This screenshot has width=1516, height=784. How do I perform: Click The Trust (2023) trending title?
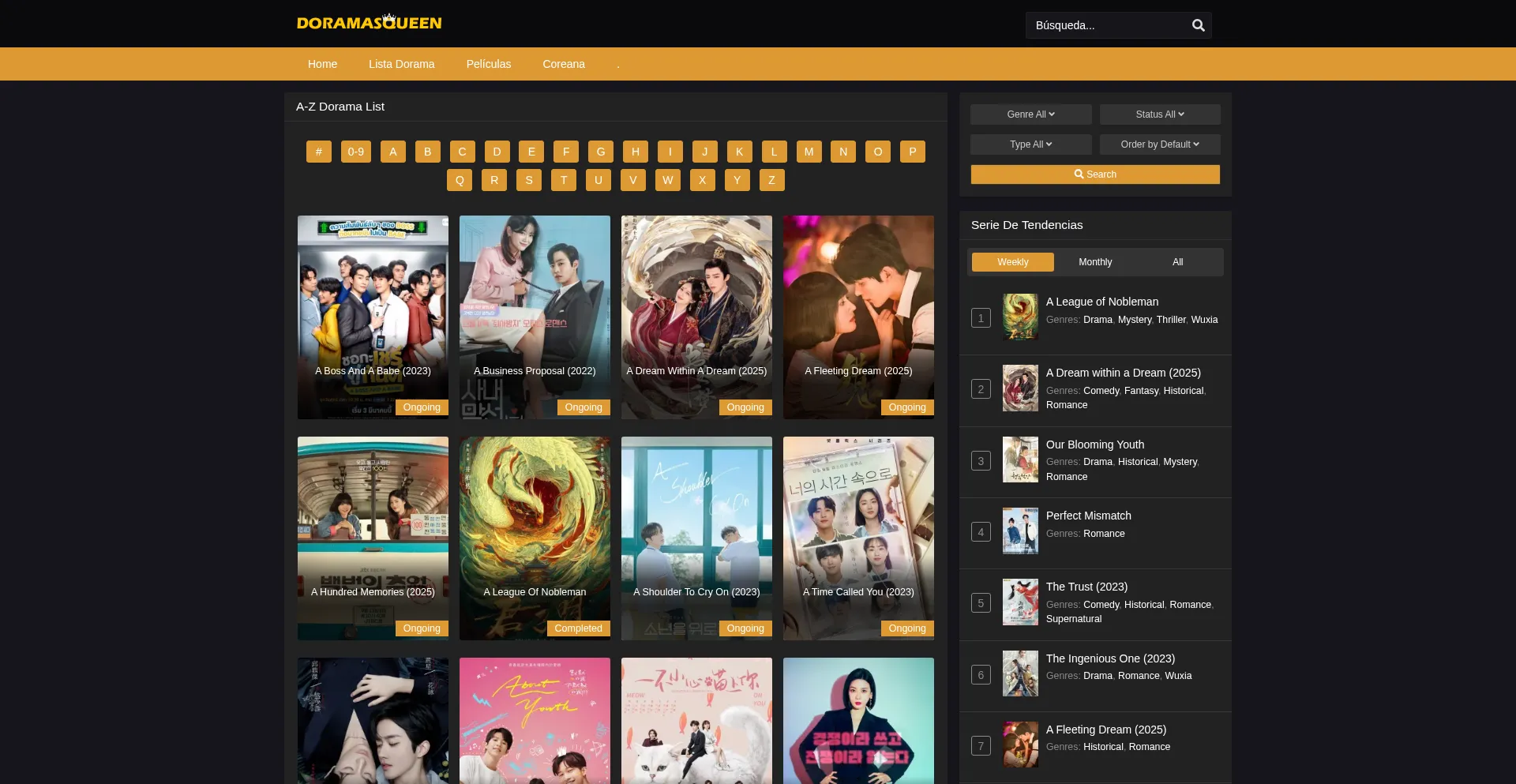point(1086,587)
